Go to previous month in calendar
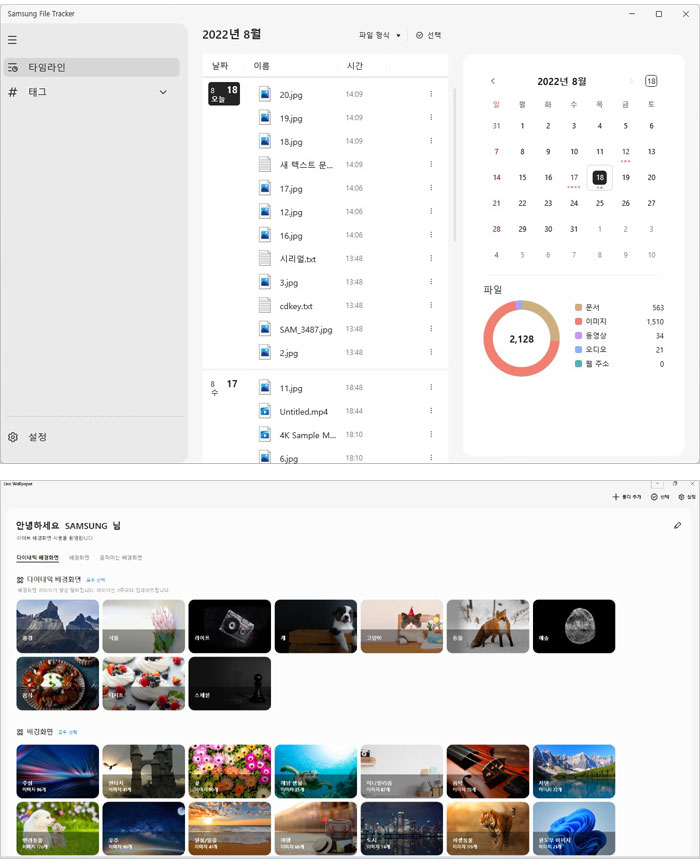 493,81
